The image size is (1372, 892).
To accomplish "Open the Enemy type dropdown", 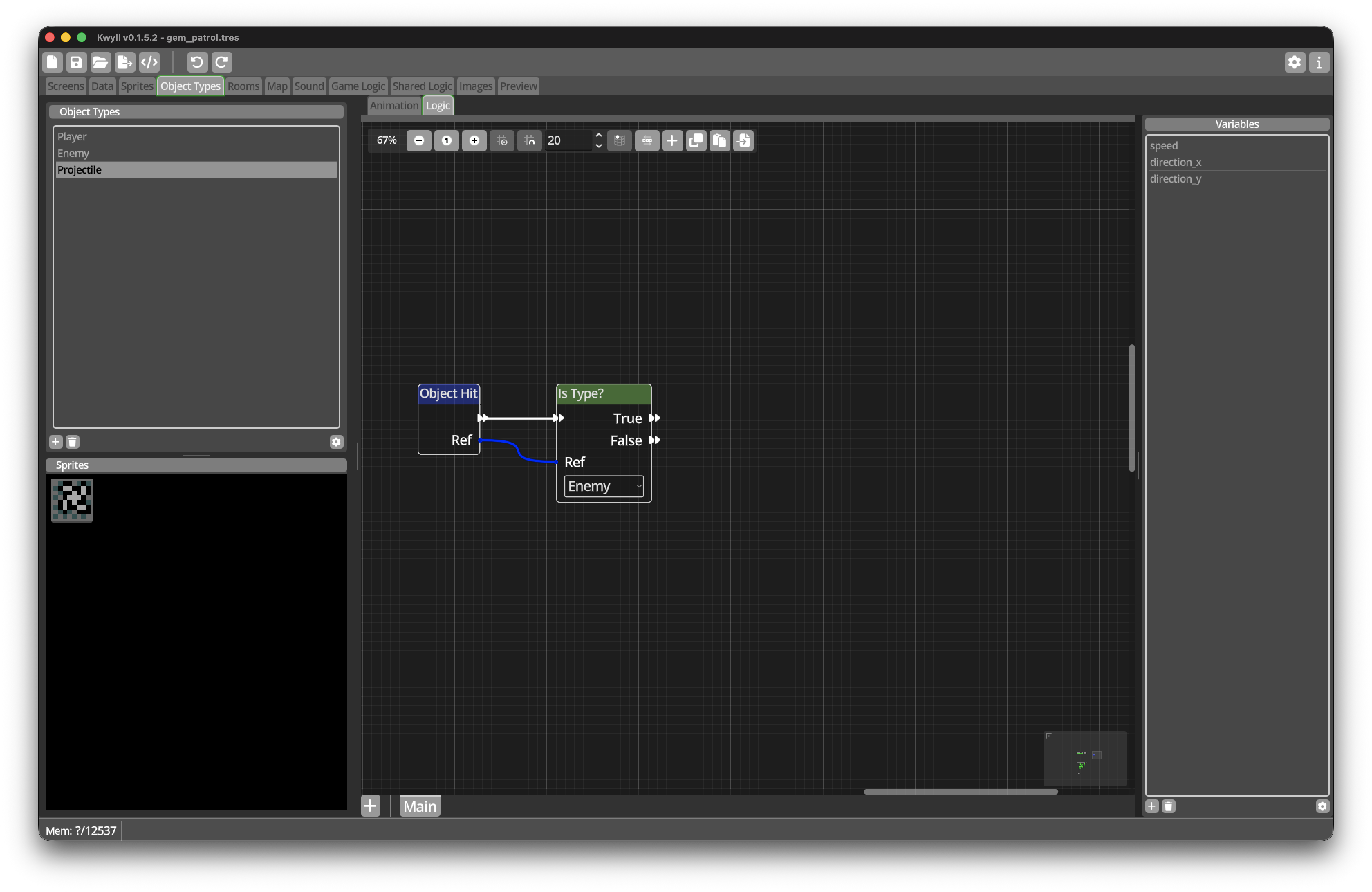I will coord(604,487).
